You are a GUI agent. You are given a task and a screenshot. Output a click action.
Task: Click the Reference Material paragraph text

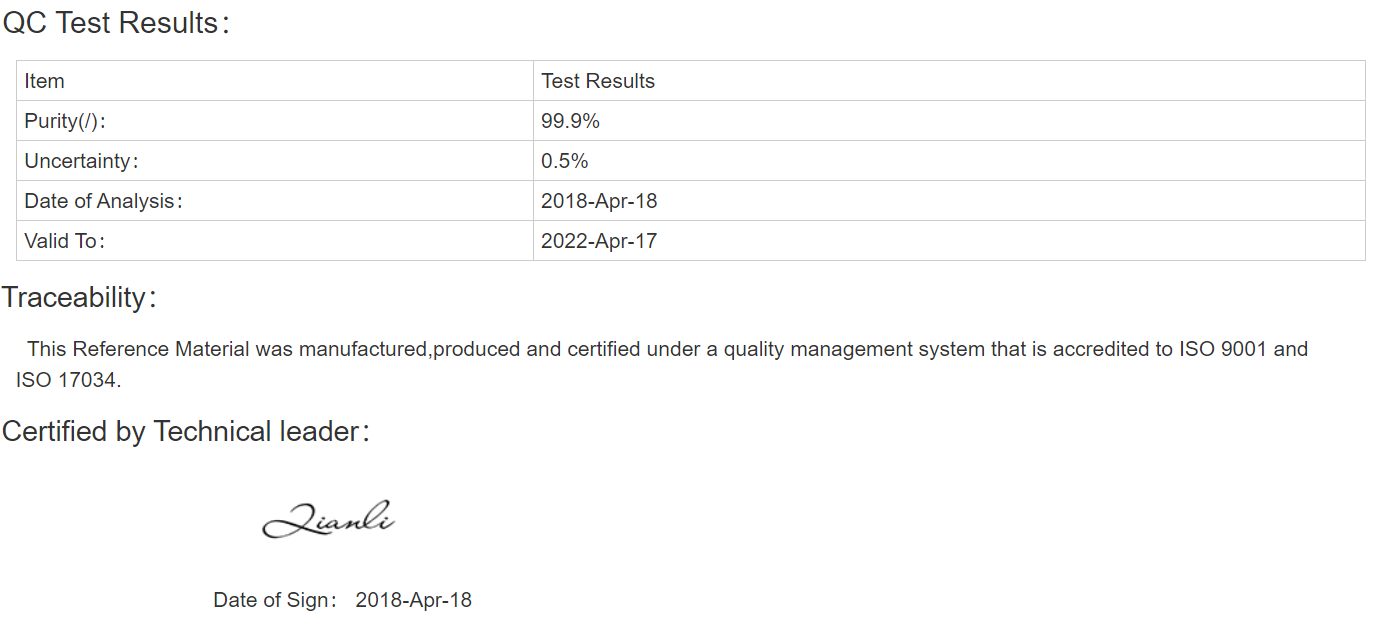[x=661, y=364]
